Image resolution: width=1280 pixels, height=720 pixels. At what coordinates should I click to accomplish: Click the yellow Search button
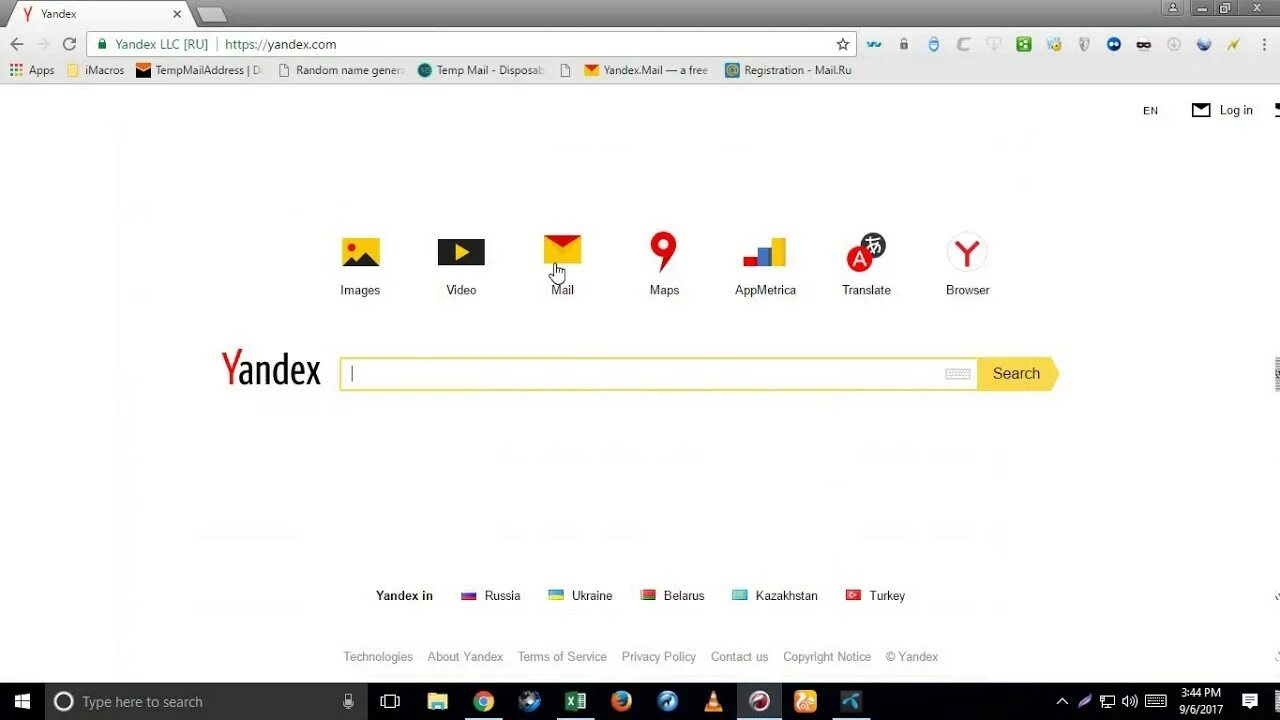[x=1017, y=374]
